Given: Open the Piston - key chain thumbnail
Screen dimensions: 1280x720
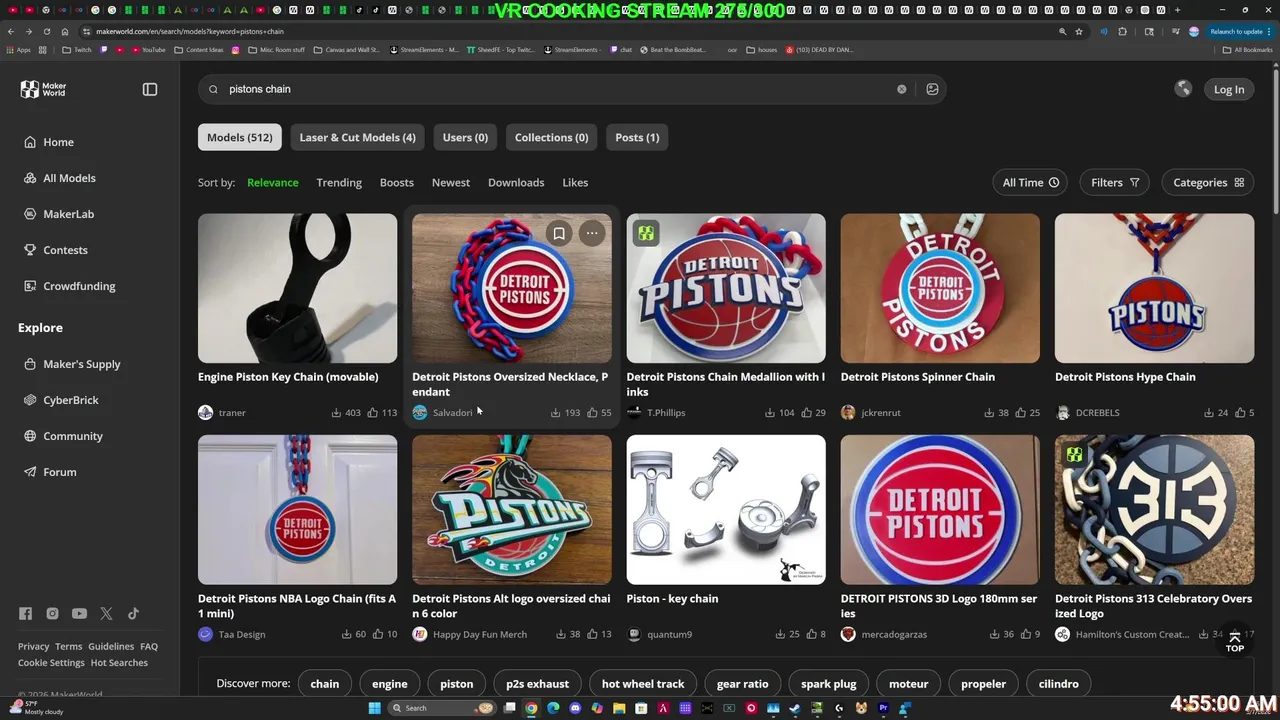Looking at the screenshot, I should tap(726, 509).
